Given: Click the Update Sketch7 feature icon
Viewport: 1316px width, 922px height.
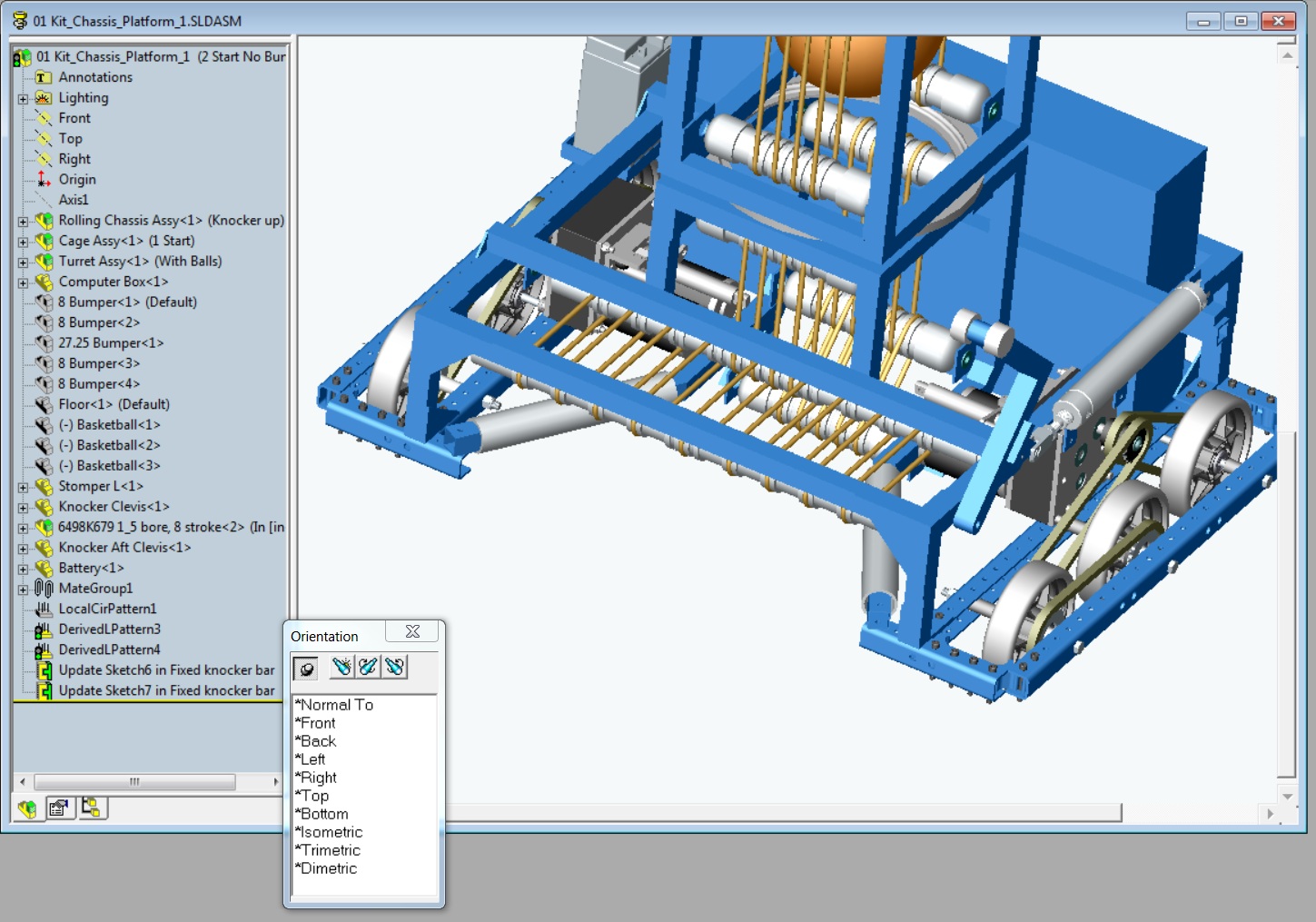Looking at the screenshot, I should [44, 691].
